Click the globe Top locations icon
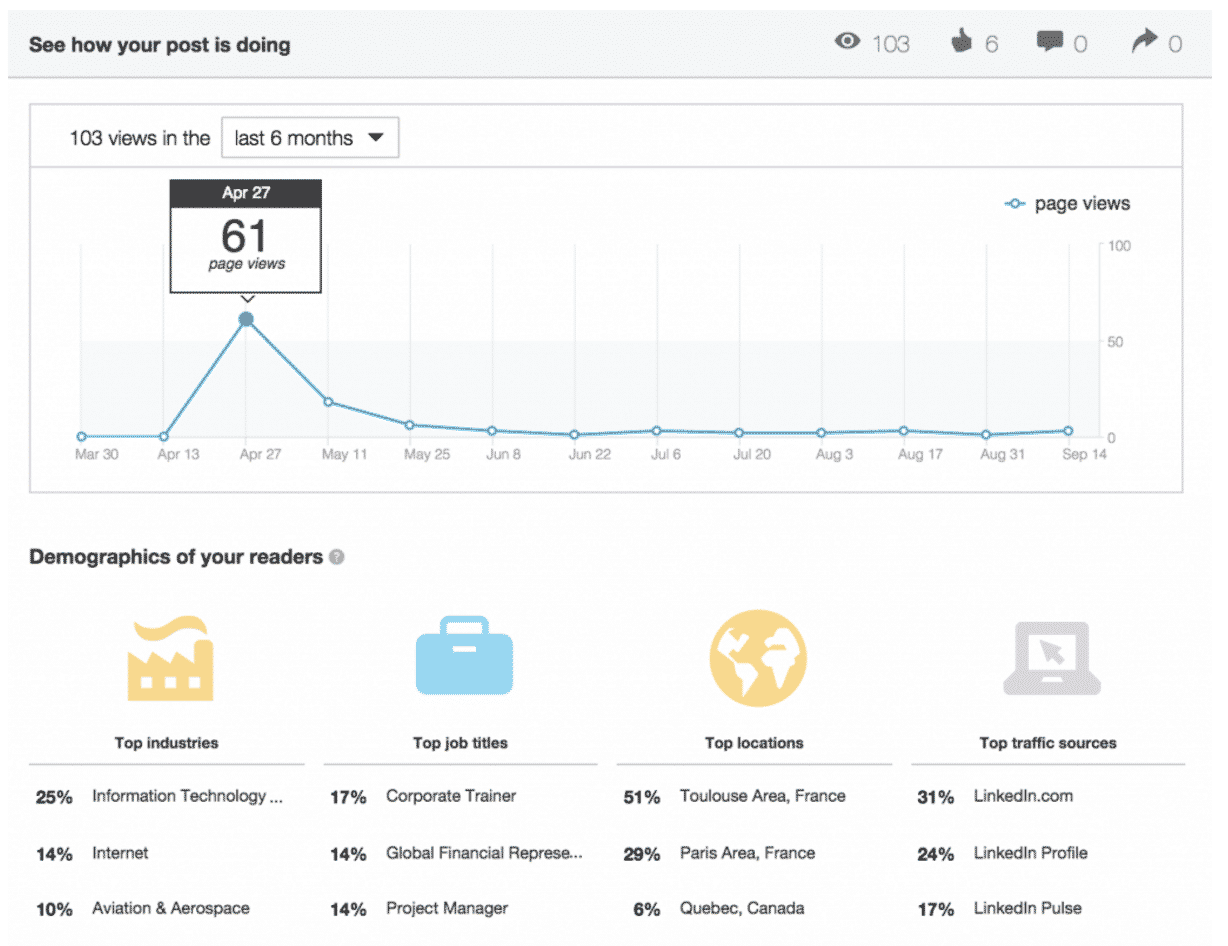 pos(757,659)
